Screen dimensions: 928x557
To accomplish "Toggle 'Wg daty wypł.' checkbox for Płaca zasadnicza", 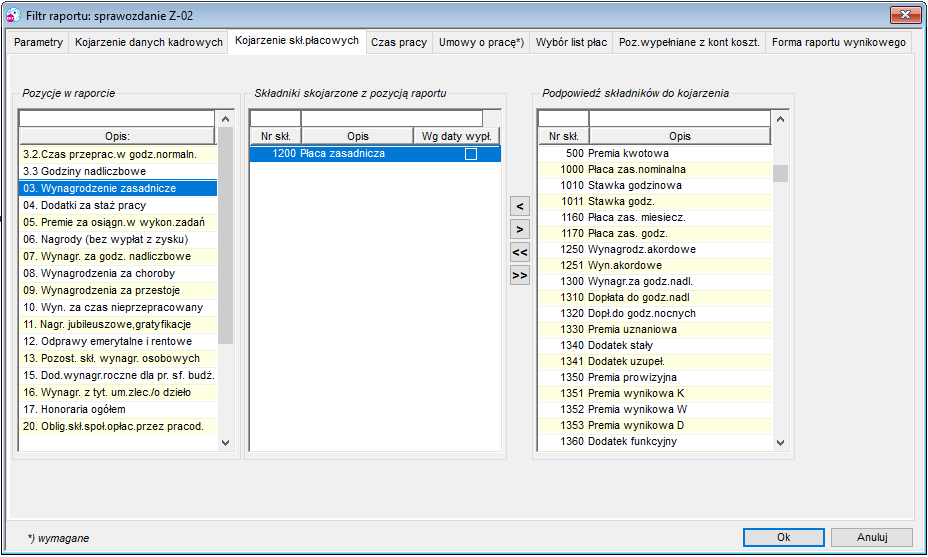I will tap(471, 154).
